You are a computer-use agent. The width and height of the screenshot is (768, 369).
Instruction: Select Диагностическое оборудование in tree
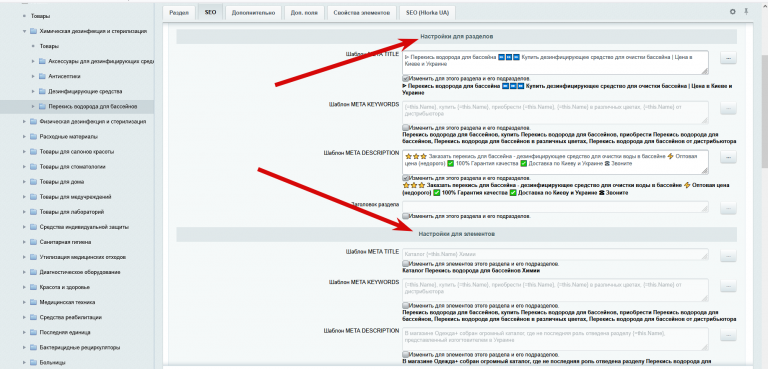[x=80, y=272]
